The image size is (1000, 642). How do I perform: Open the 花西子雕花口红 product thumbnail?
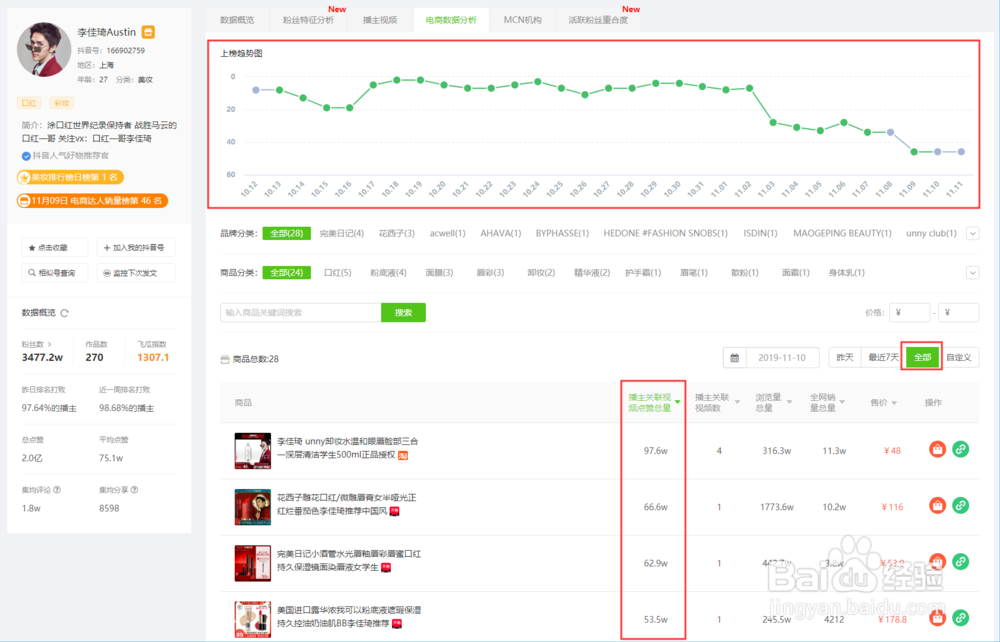253,507
